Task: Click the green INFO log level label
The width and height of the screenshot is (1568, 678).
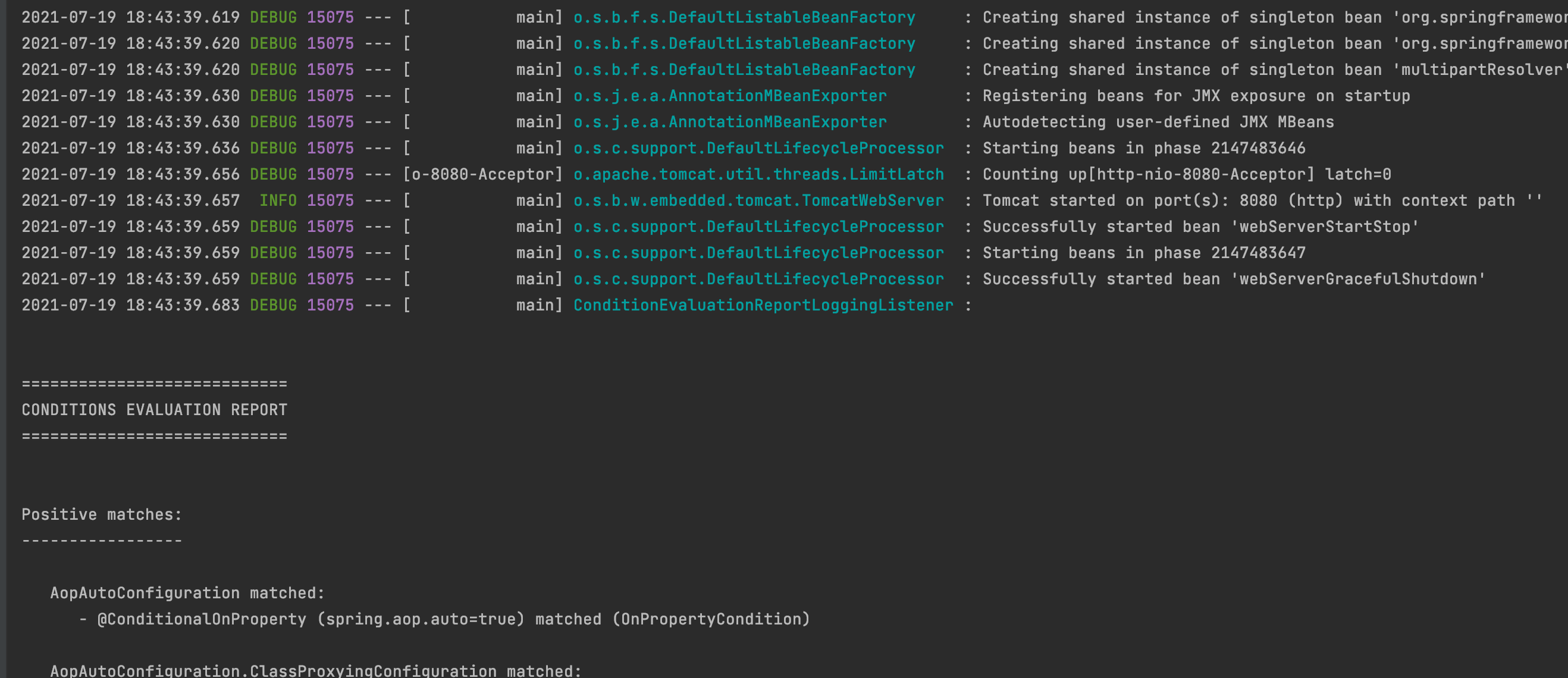Action: [278, 200]
